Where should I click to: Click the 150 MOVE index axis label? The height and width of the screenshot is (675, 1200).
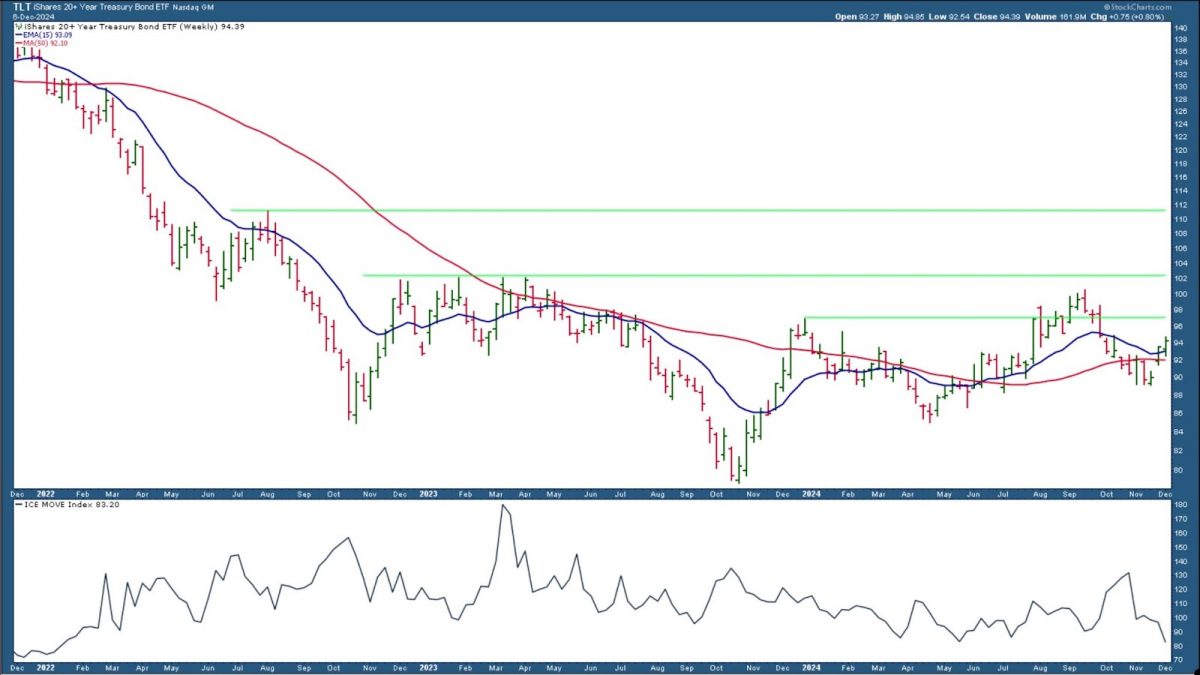point(1180,548)
